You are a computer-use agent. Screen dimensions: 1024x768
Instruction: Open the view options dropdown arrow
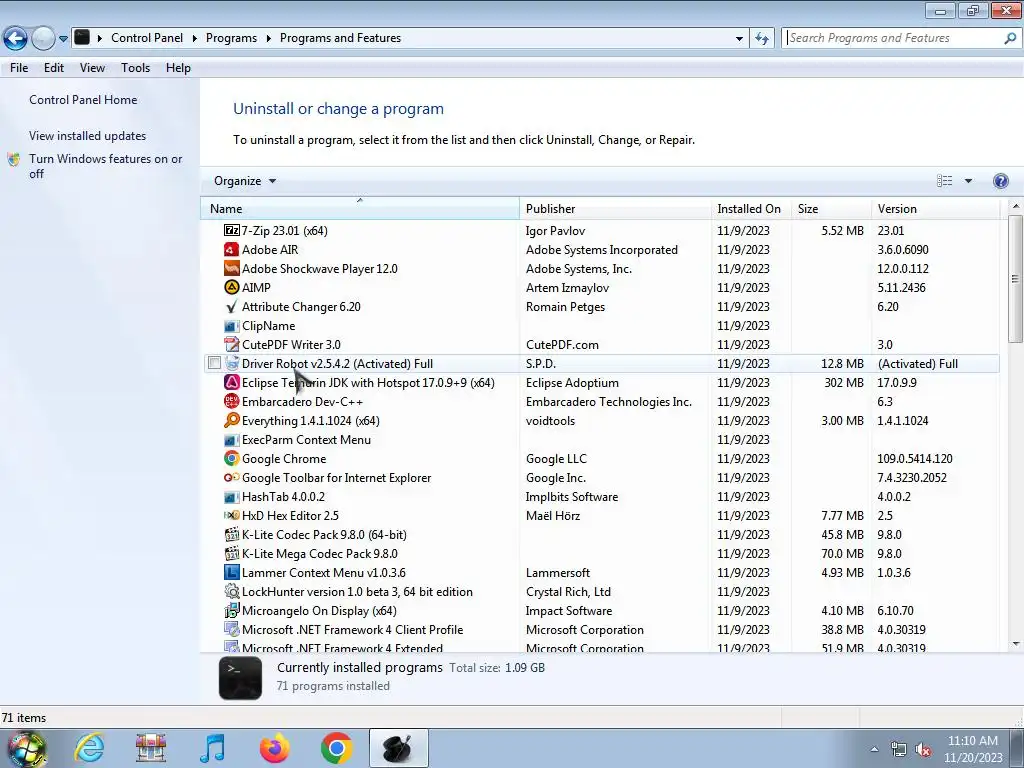[968, 181]
